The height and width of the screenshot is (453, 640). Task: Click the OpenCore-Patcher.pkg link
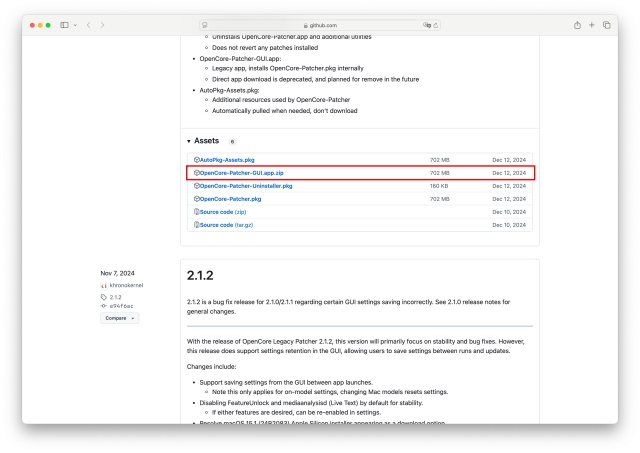click(230, 199)
